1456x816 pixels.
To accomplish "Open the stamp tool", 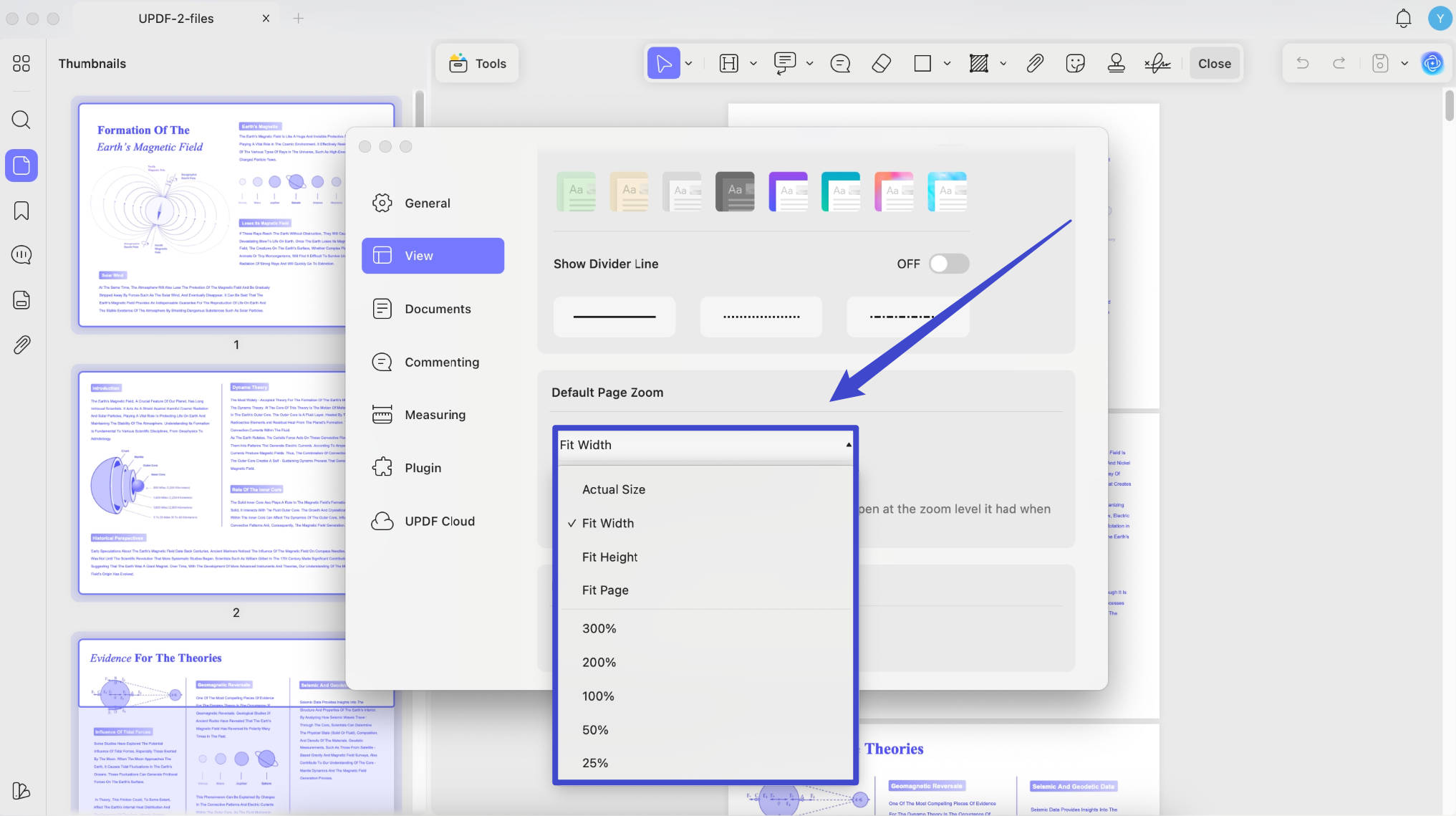I will [x=1116, y=64].
